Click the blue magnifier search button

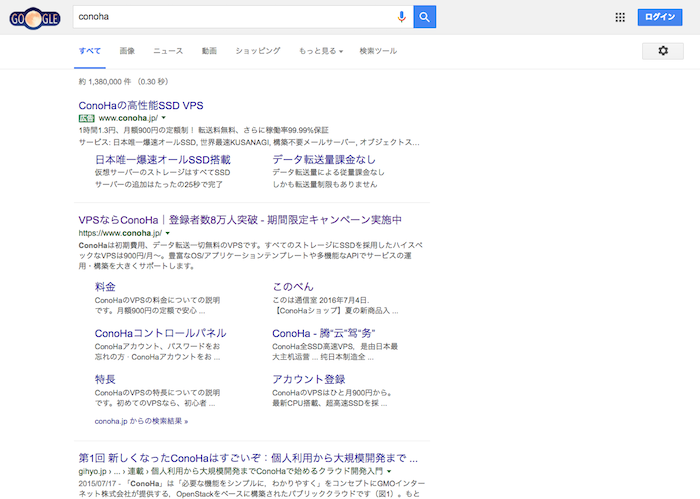point(425,17)
